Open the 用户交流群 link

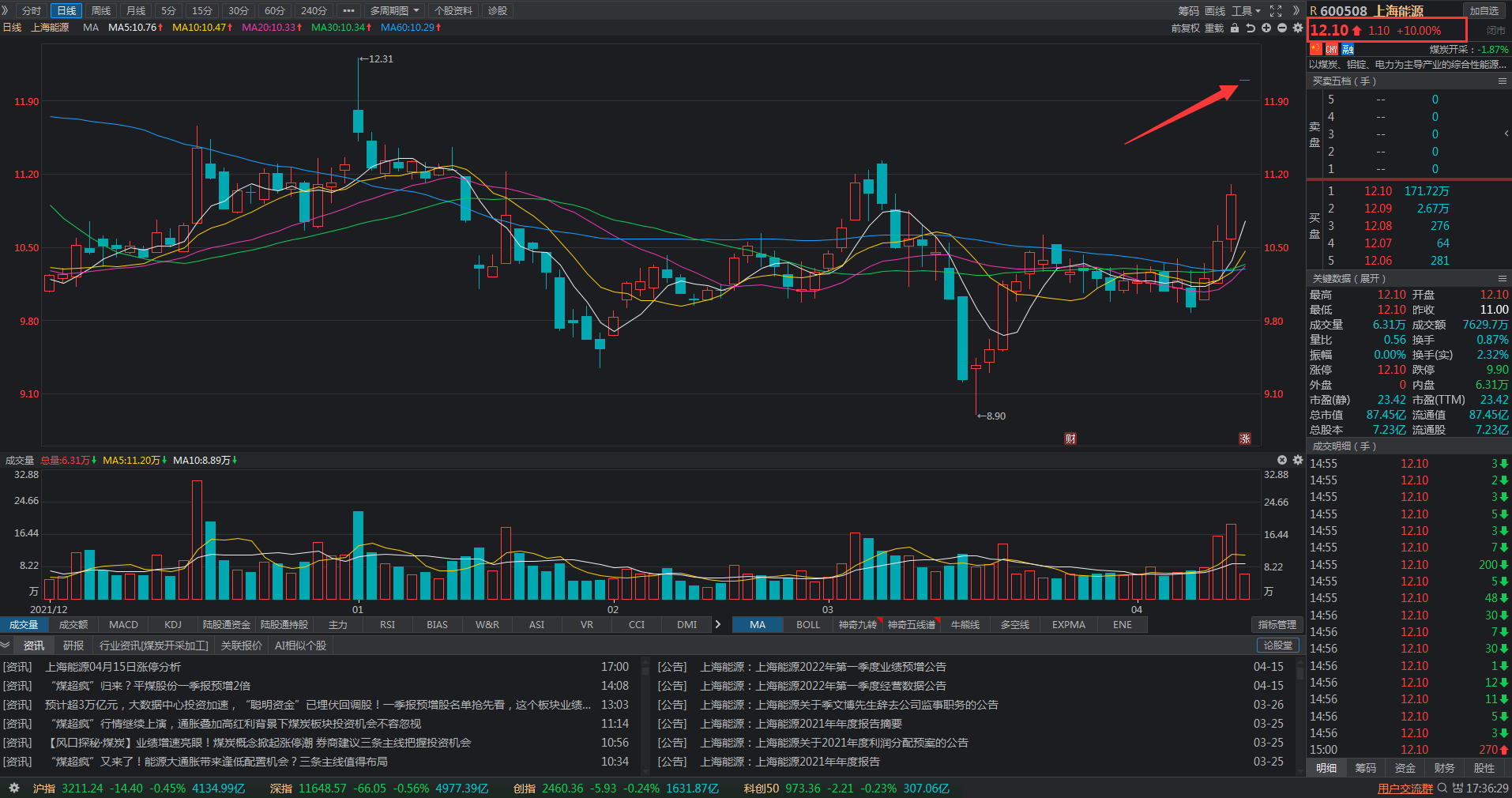point(1405,789)
